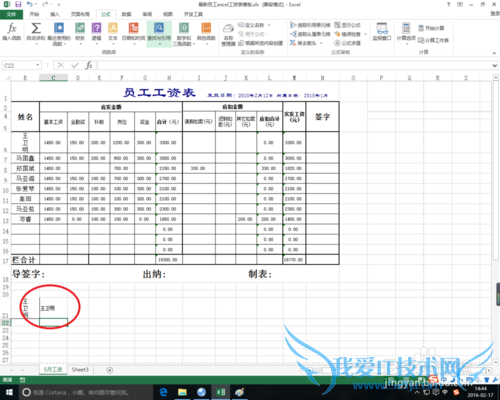Expand the formula bar with the chevron
This screenshot has height=400, width=500.
[x=495, y=66]
